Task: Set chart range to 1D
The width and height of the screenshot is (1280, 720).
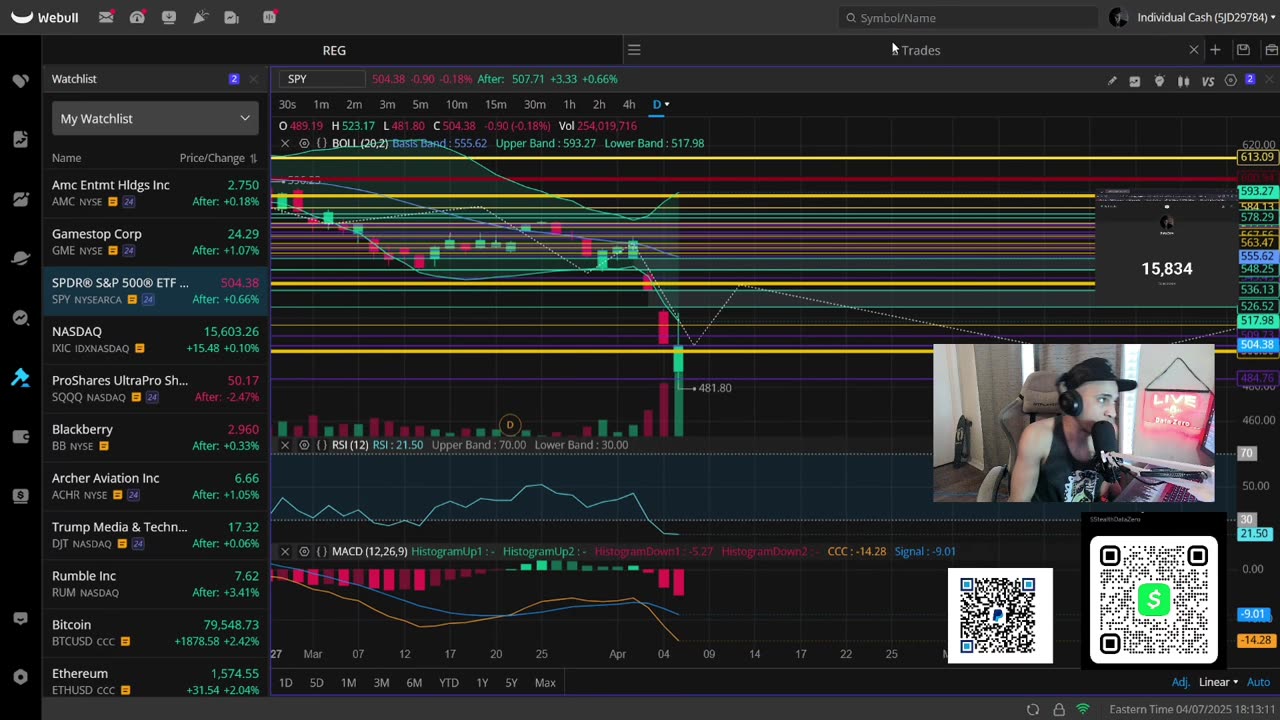Action: tap(286, 682)
